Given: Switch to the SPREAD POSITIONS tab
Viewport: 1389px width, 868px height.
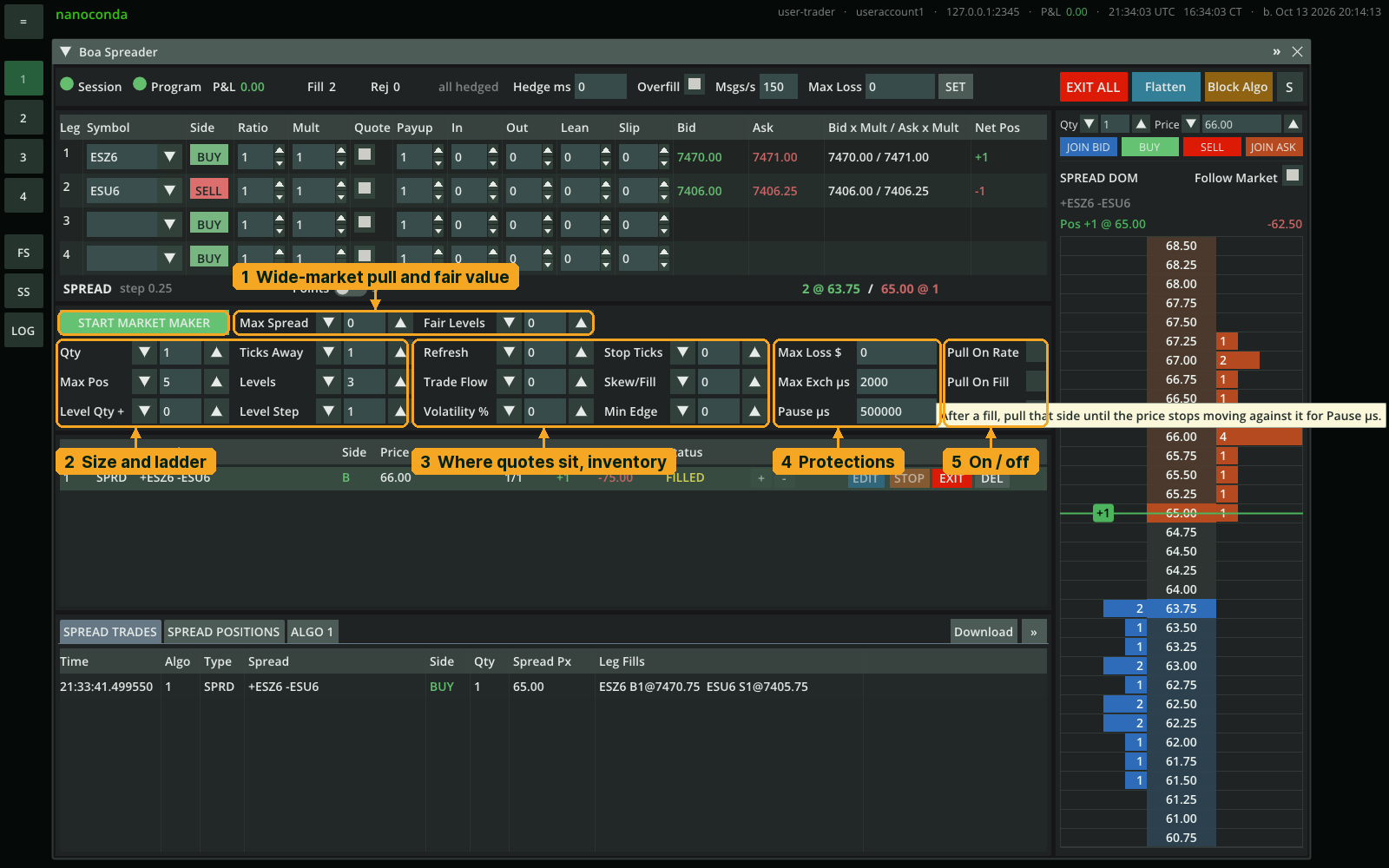Looking at the screenshot, I should tap(224, 632).
